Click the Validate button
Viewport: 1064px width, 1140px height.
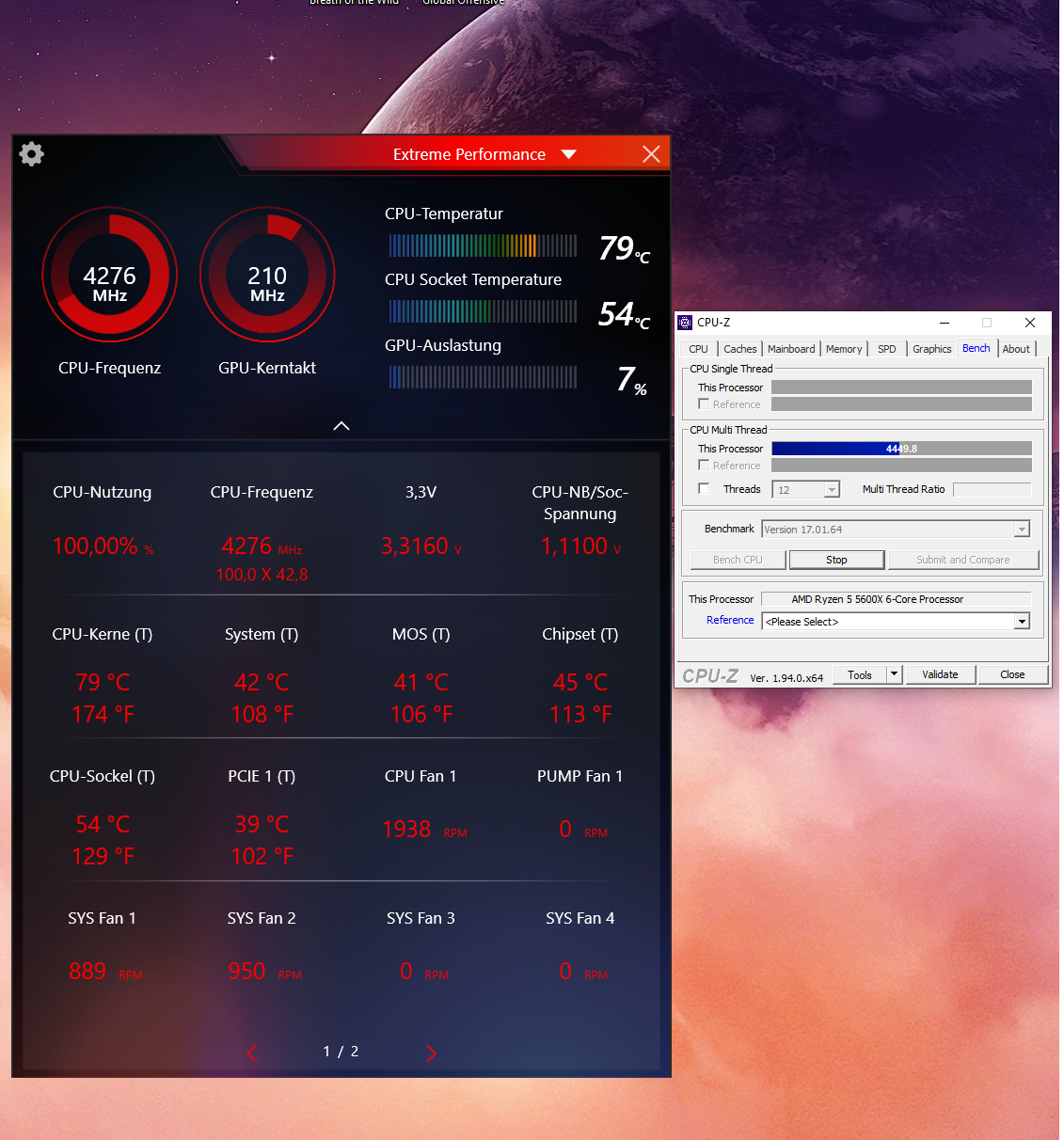click(x=940, y=674)
